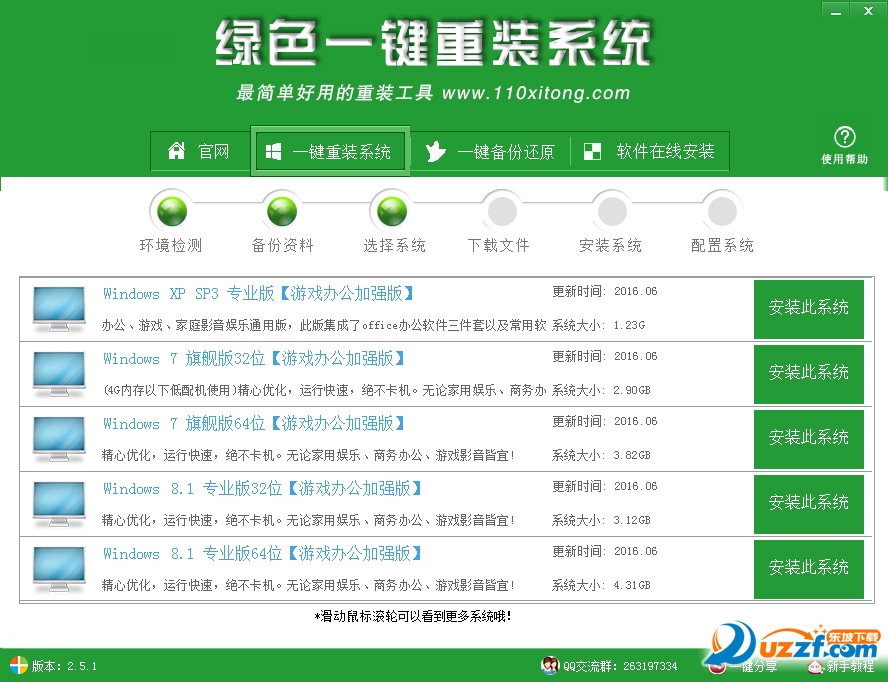
Task: Install Windows 8.1 专业版32位 system
Action: pyautogui.click(x=809, y=504)
